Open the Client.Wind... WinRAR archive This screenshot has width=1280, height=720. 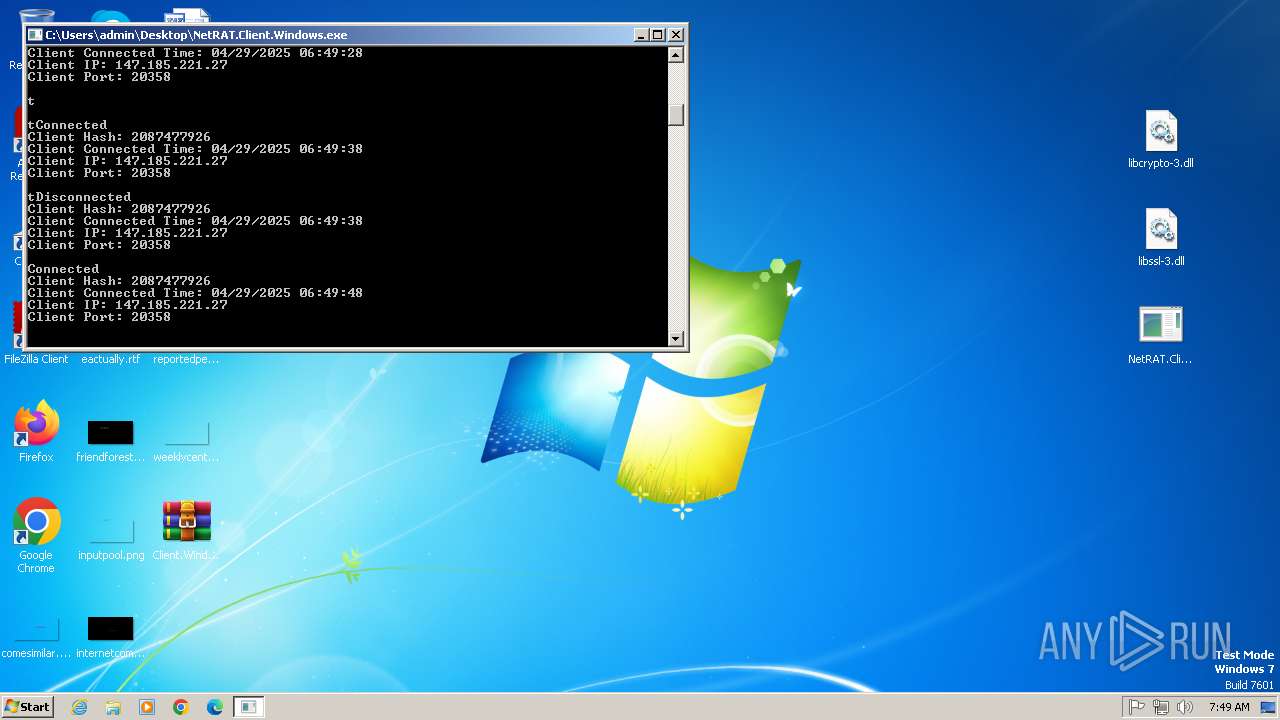[x=186, y=531]
